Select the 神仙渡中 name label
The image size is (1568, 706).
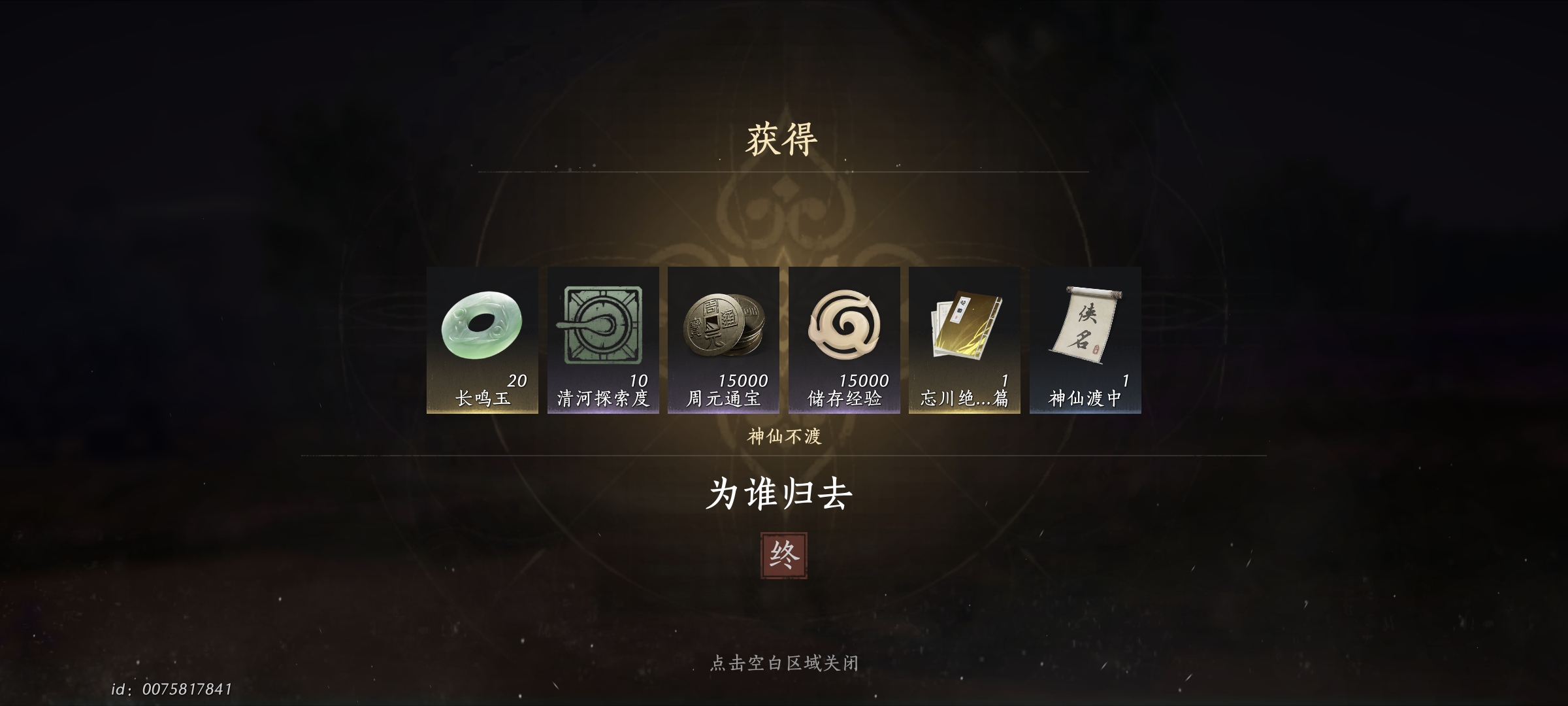click(x=1085, y=399)
